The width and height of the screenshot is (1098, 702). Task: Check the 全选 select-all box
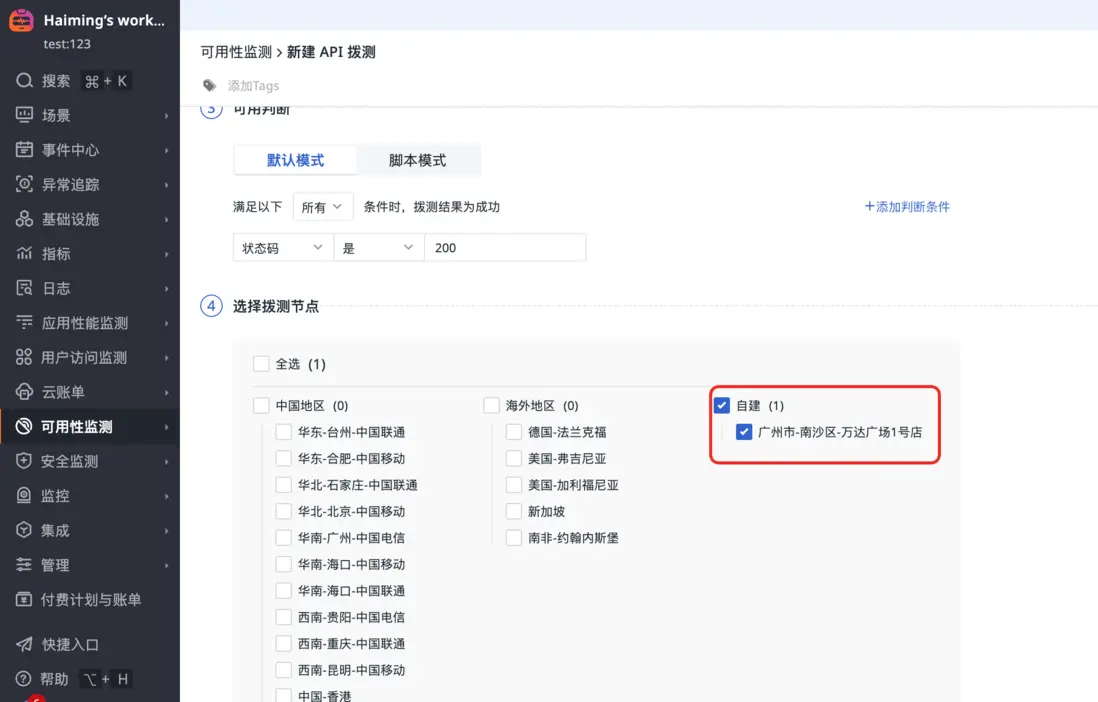click(x=261, y=364)
